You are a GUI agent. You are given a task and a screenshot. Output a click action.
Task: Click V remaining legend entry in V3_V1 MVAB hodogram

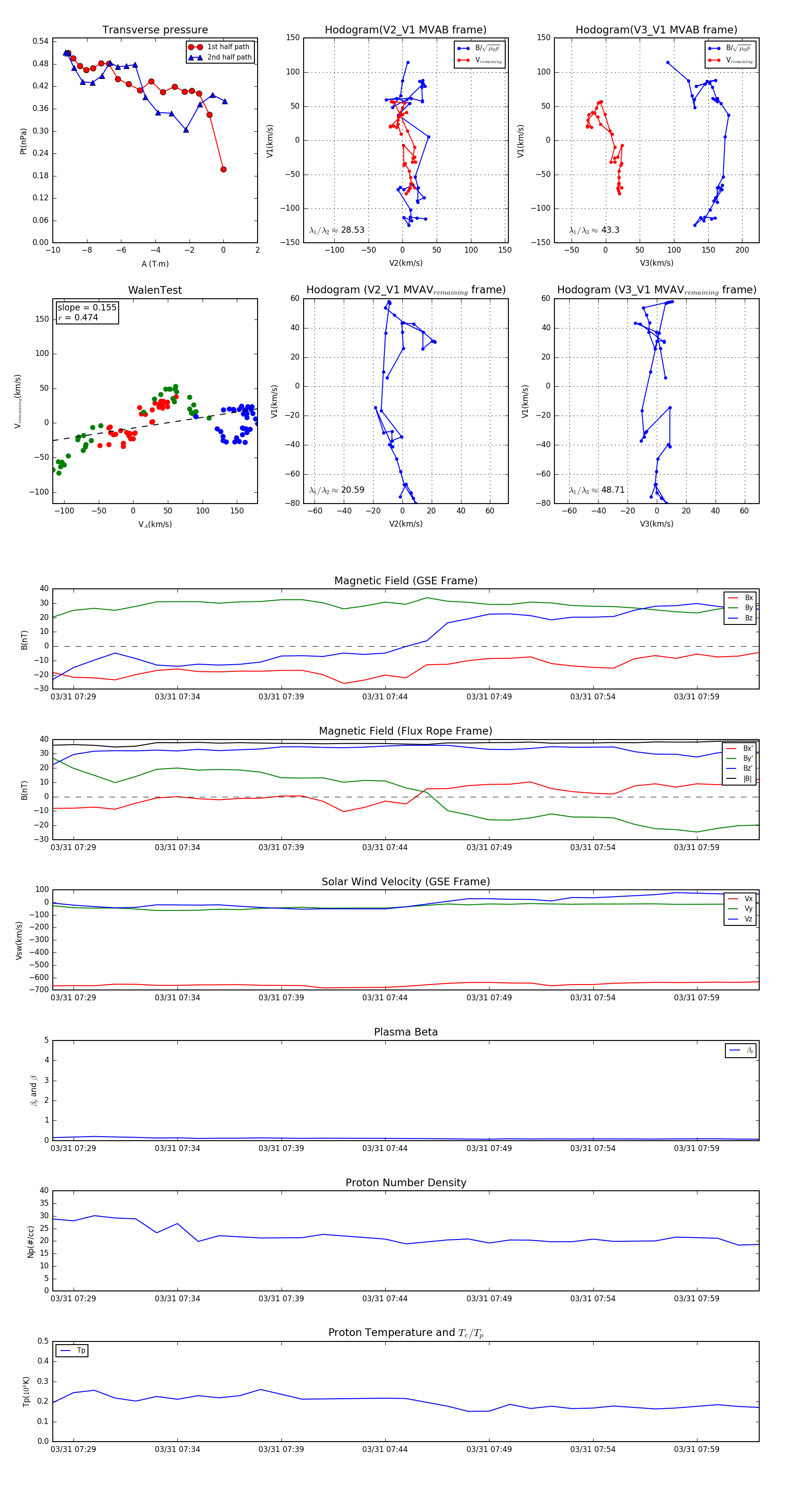pos(730,60)
